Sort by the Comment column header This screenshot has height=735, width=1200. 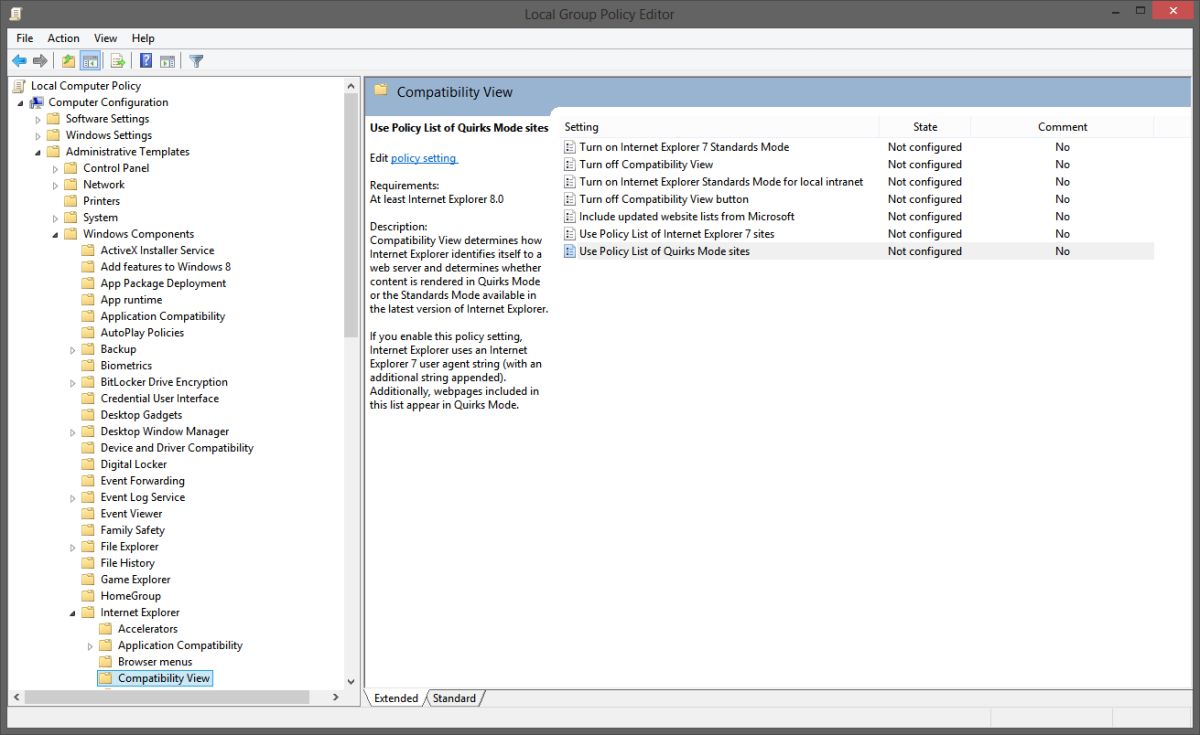1062,127
